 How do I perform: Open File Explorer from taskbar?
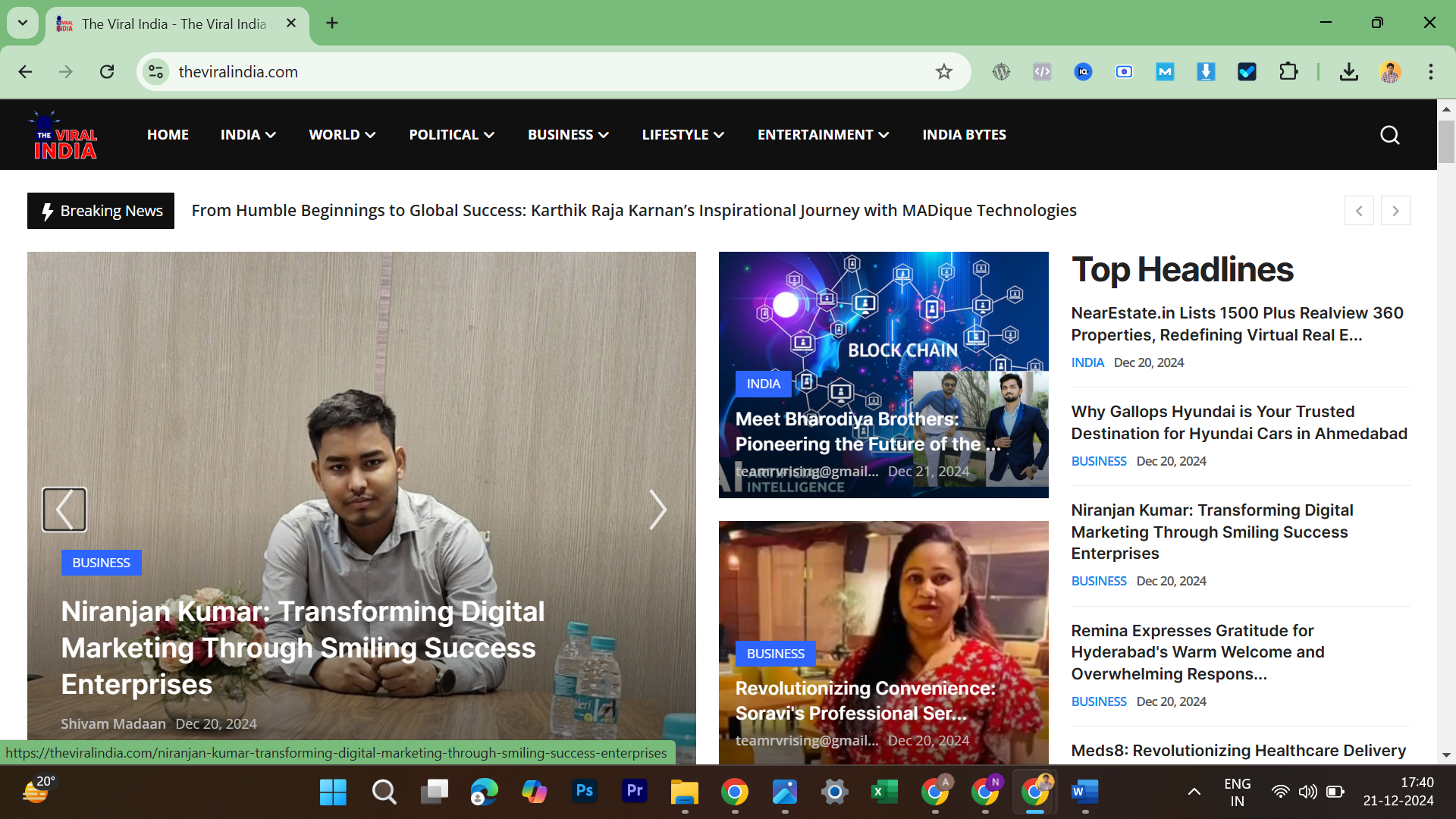[684, 792]
